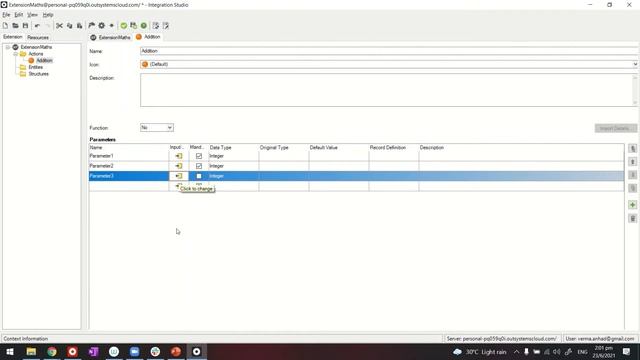
Task: Collapse the ExtensionMaths tree root
Action: (8, 47)
